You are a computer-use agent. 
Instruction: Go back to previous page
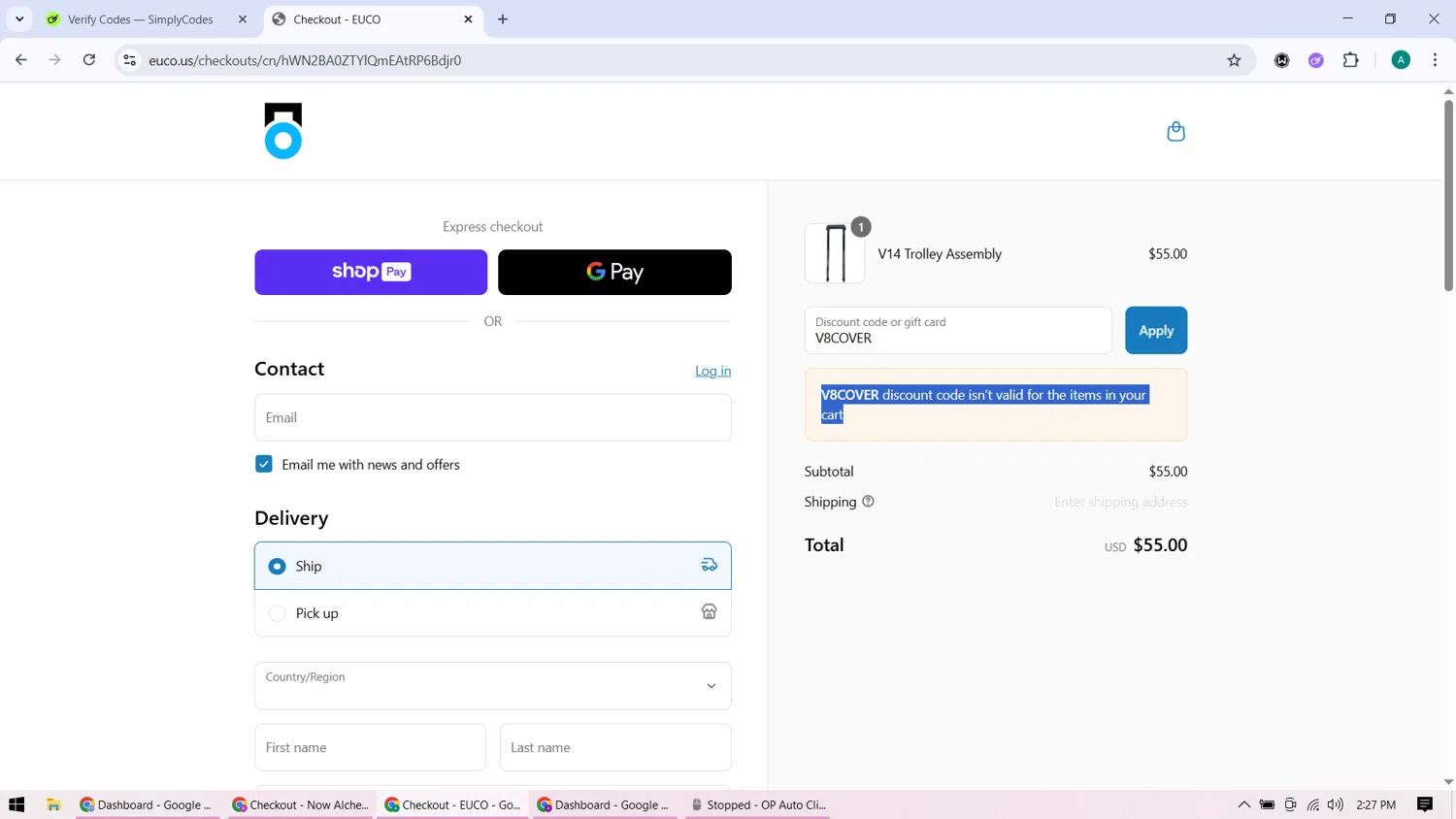coord(21,60)
